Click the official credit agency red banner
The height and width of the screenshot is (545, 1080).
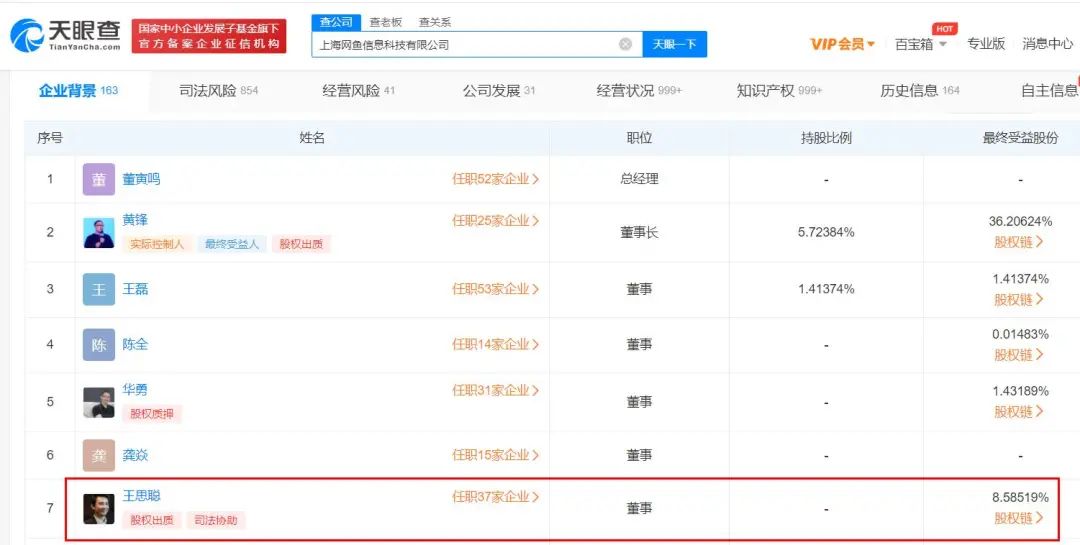(209, 36)
